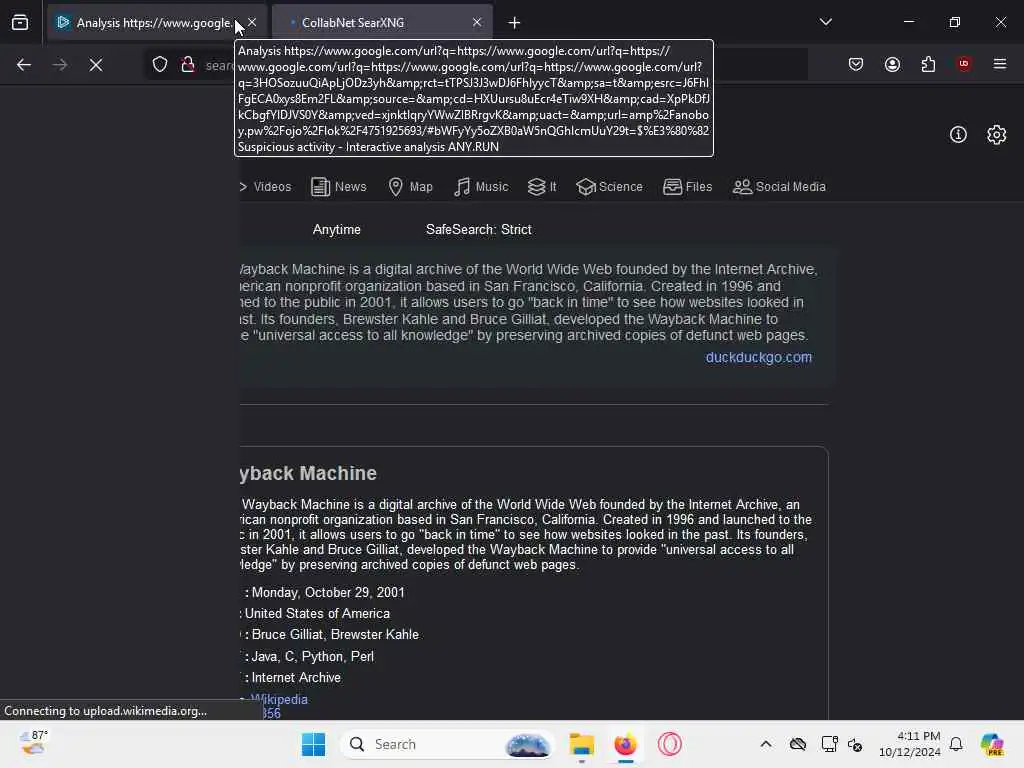Image resolution: width=1024 pixels, height=768 pixels.
Task: Close the Analysis google.com tab
Action: point(252,22)
